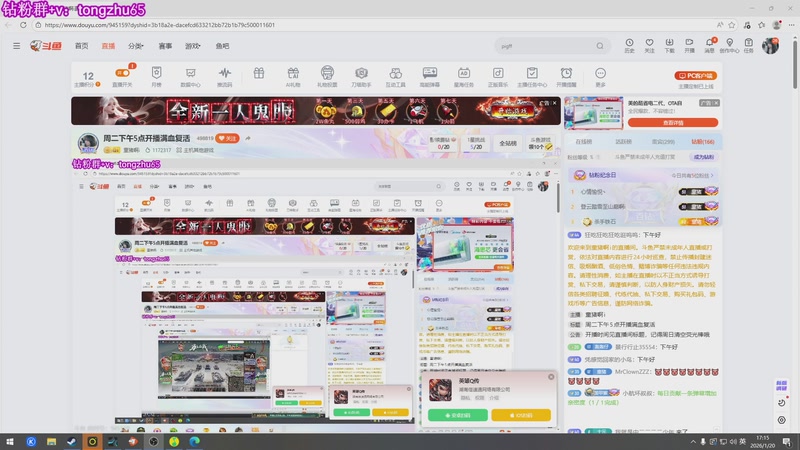The height and width of the screenshot is (450, 800).
Task: Open the hamburger menu beside Douyu logo
Action: (x=16, y=46)
